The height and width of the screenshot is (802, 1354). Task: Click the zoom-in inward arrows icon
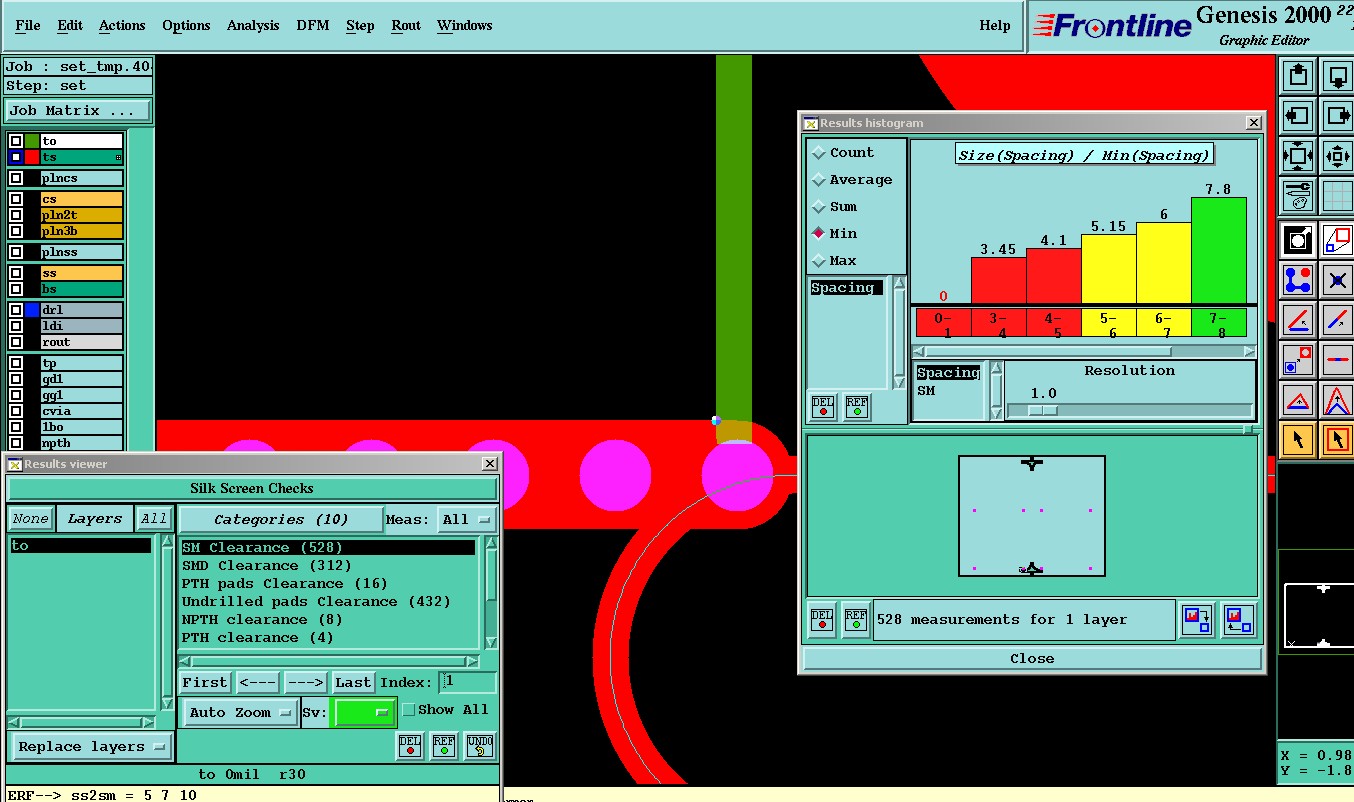point(1338,157)
